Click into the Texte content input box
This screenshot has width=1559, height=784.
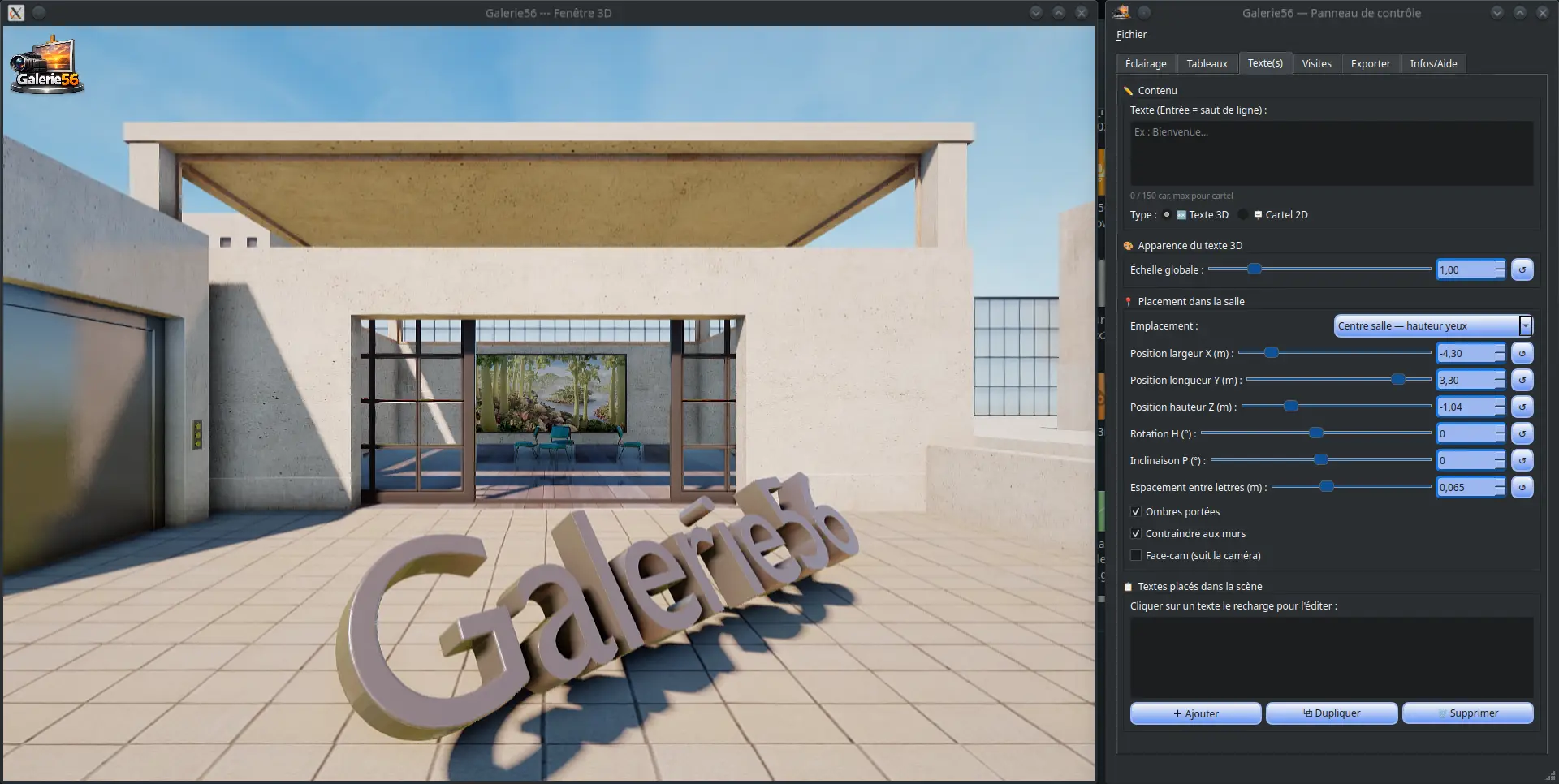[x=1332, y=153]
